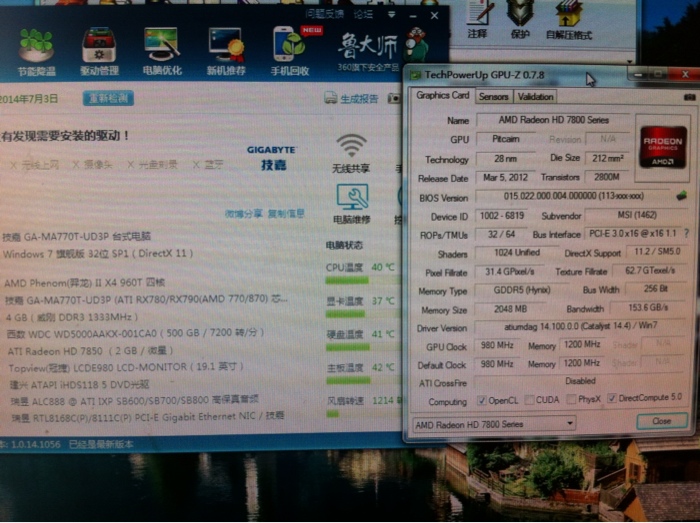
Task: Click the Topview LCDE980 monitor row
Action: click(126, 367)
